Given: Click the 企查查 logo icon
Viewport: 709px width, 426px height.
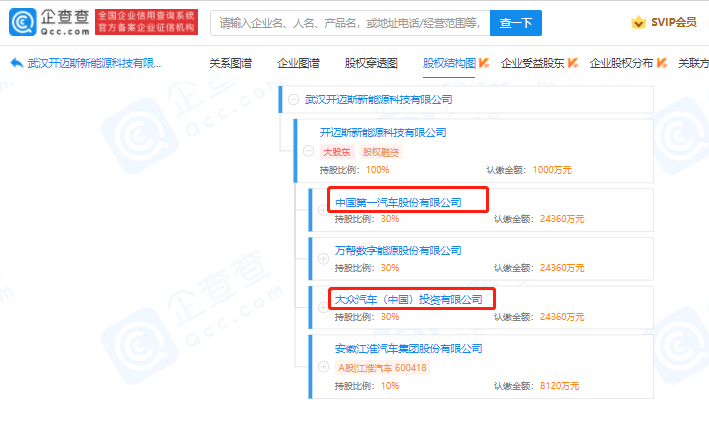Looking at the screenshot, I should [23, 22].
